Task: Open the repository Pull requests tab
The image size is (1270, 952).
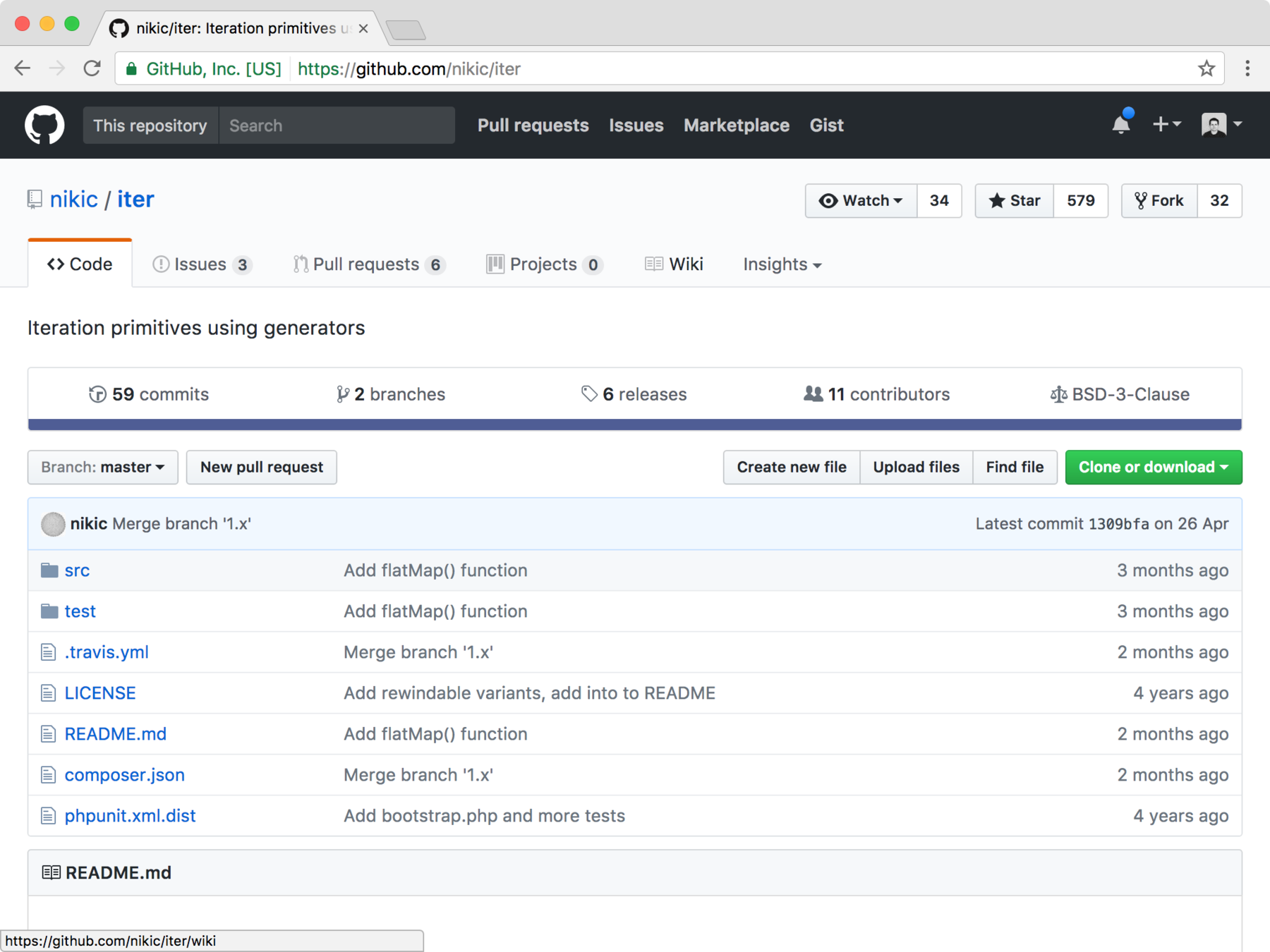Action: [370, 264]
